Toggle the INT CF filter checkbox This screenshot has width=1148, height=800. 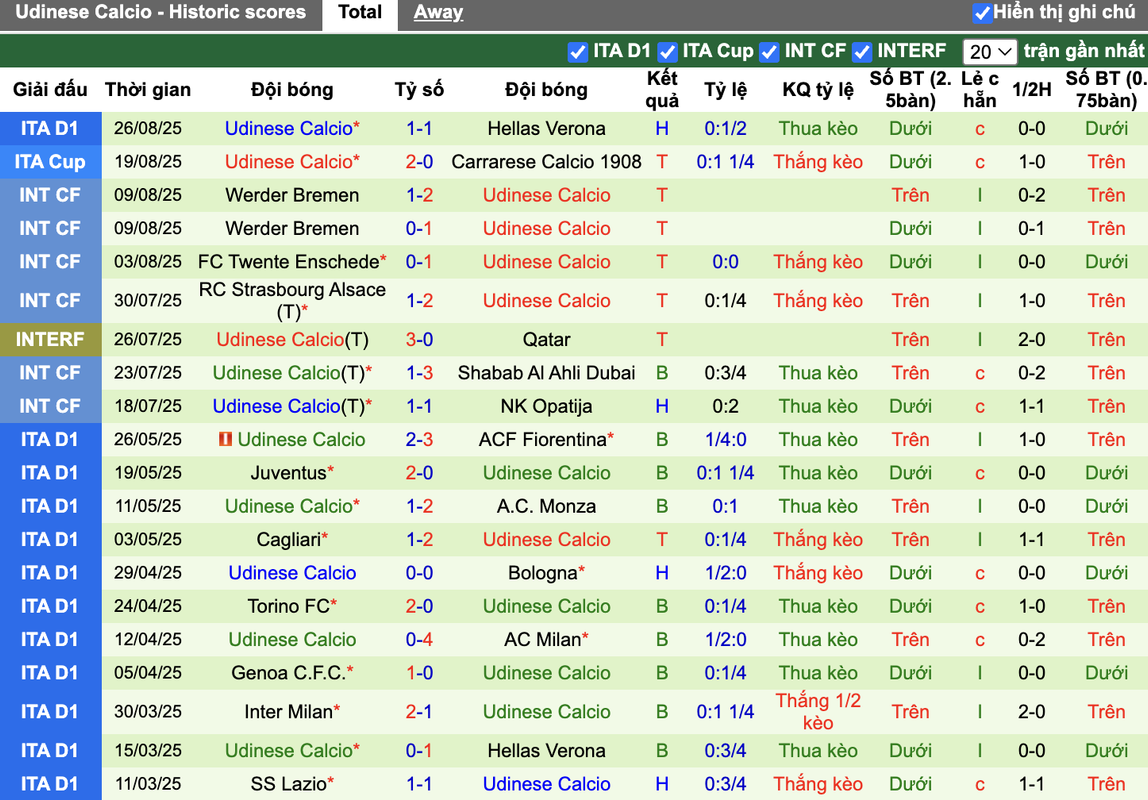pos(769,52)
